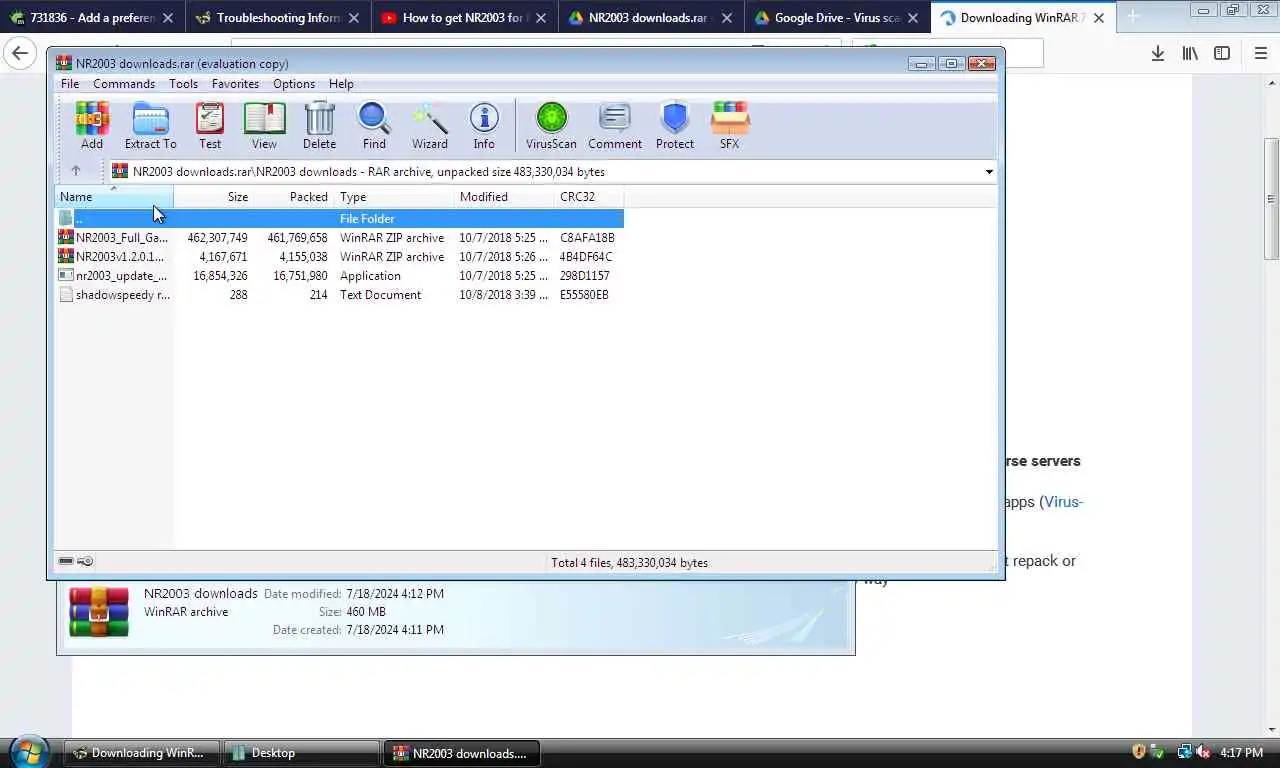Viewport: 1280px width, 768px height.
Task: Click the Virus- link on the webpage
Action: click(1063, 502)
